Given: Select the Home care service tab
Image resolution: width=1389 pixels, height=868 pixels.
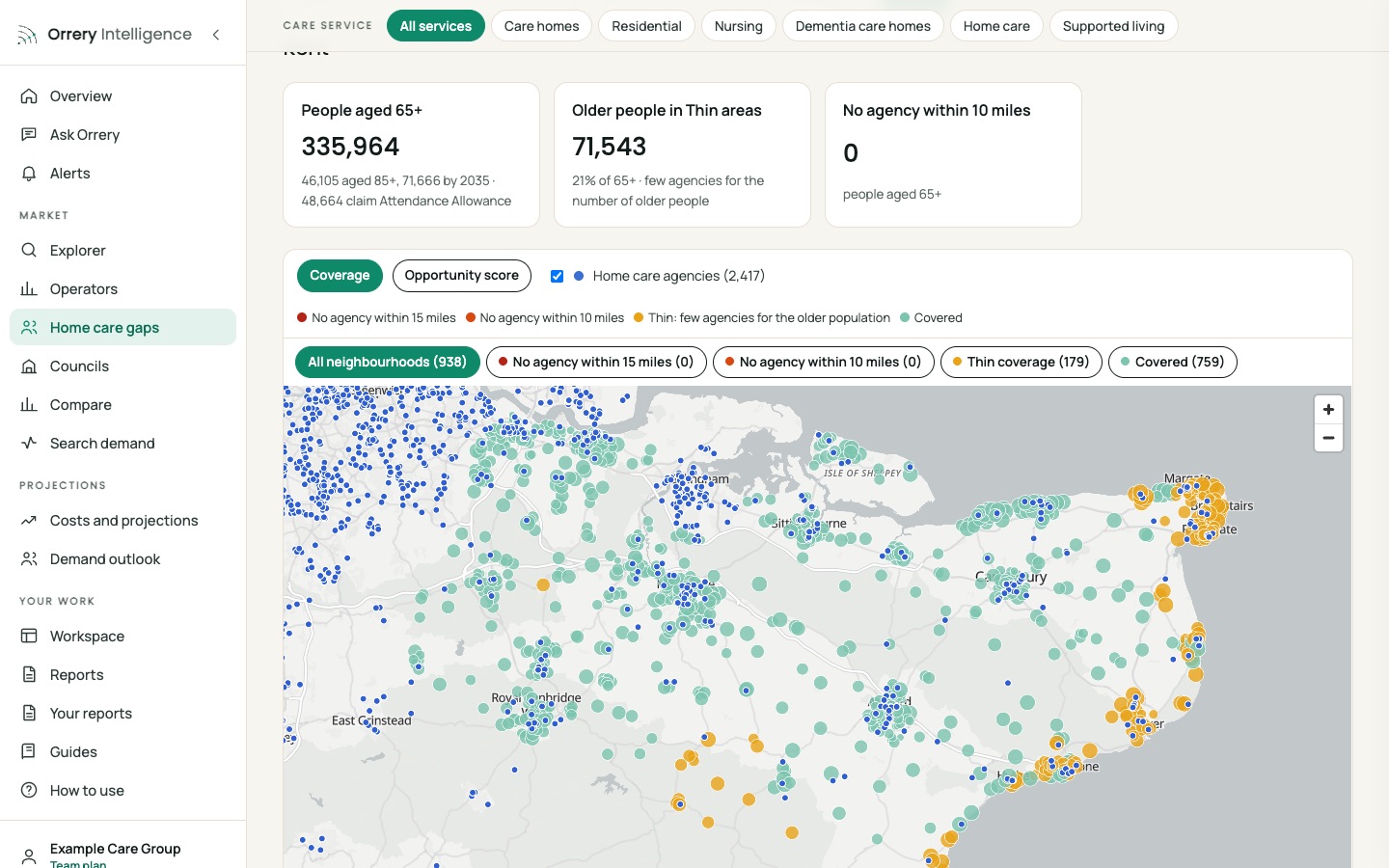Looking at the screenshot, I should [x=996, y=26].
